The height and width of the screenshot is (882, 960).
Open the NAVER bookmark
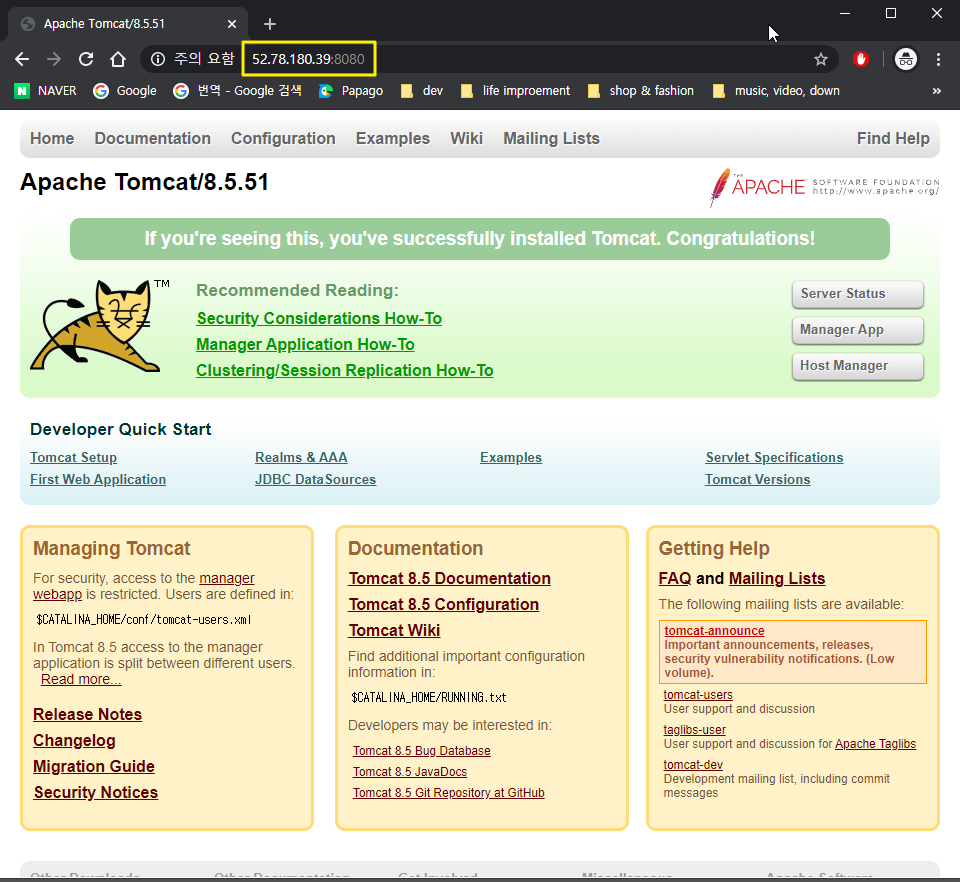tap(45, 91)
